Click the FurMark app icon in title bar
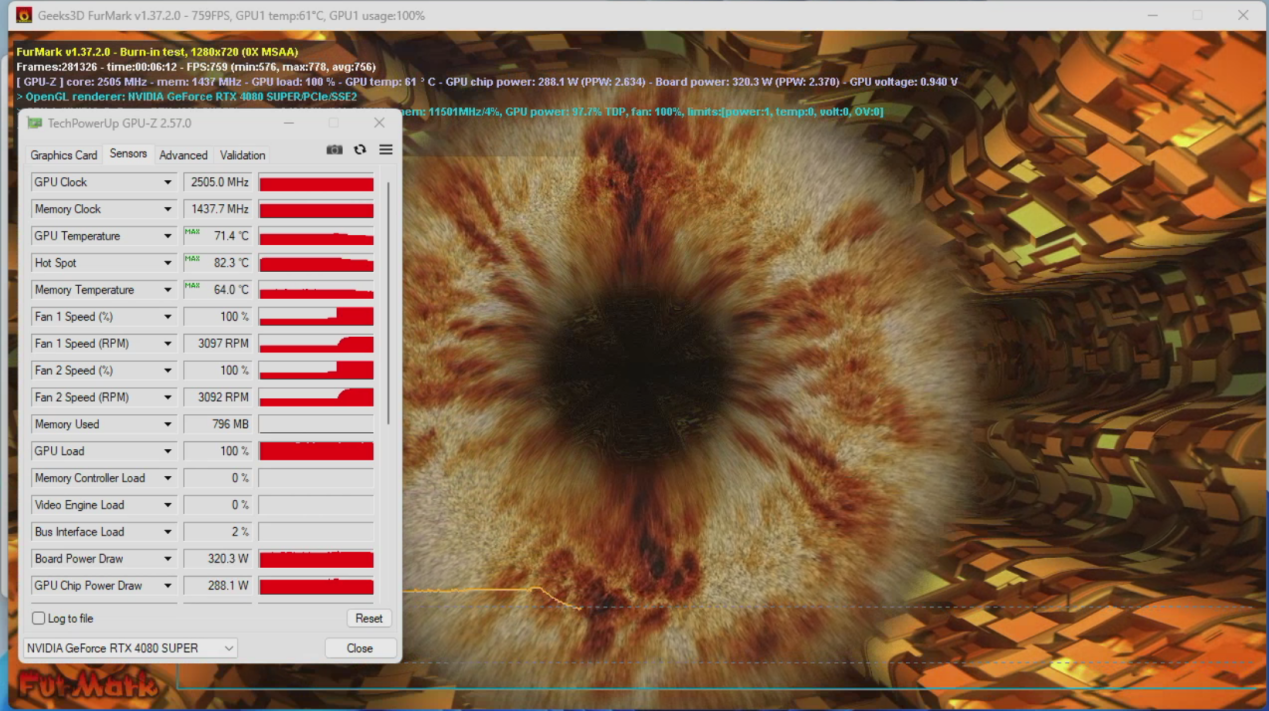The width and height of the screenshot is (1269, 711). [x=23, y=16]
